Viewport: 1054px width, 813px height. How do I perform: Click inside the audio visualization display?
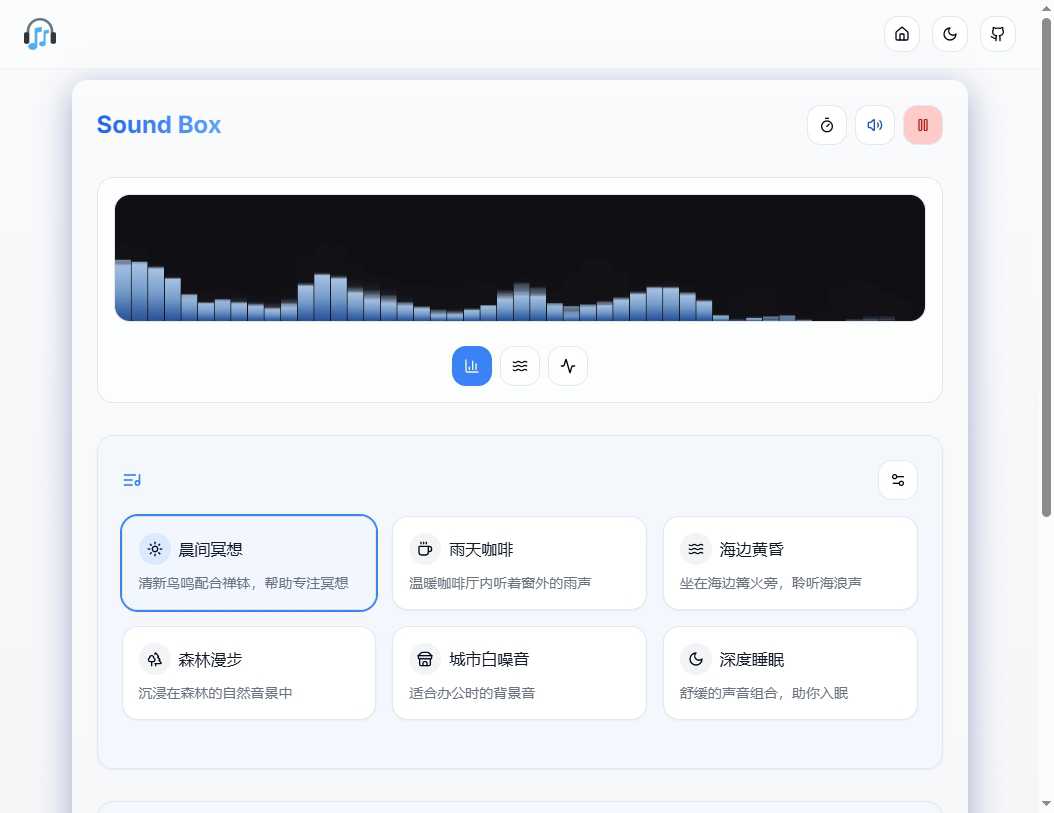tap(519, 257)
